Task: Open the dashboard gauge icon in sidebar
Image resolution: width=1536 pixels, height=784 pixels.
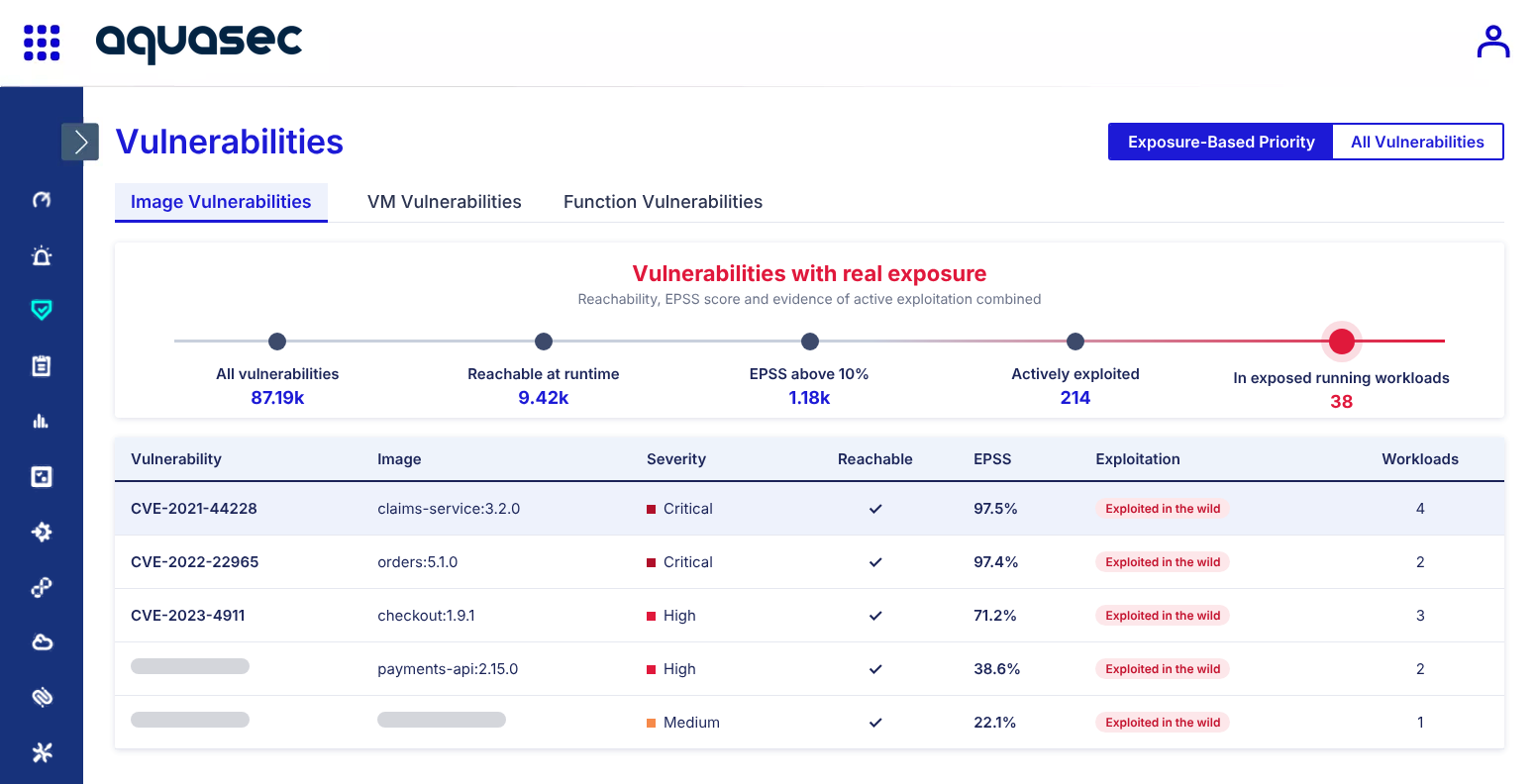Action: click(42, 200)
